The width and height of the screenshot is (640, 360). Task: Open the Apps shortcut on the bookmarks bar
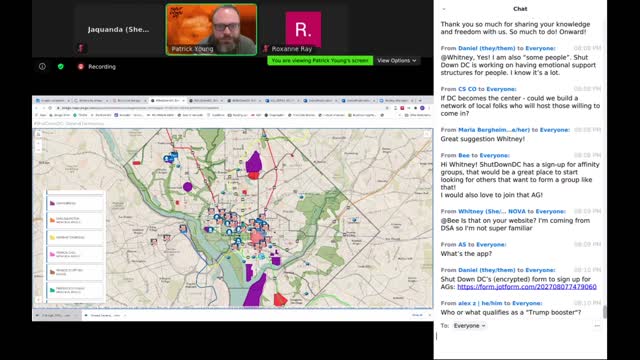pyautogui.click(x=40, y=116)
